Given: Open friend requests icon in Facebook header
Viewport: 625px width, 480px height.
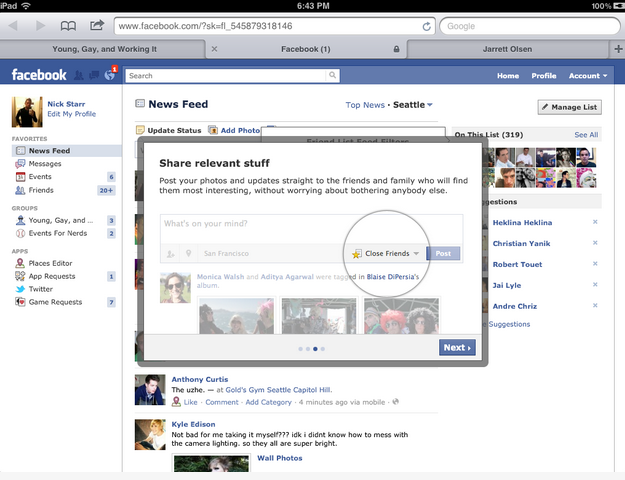Looking at the screenshot, I should coord(79,75).
